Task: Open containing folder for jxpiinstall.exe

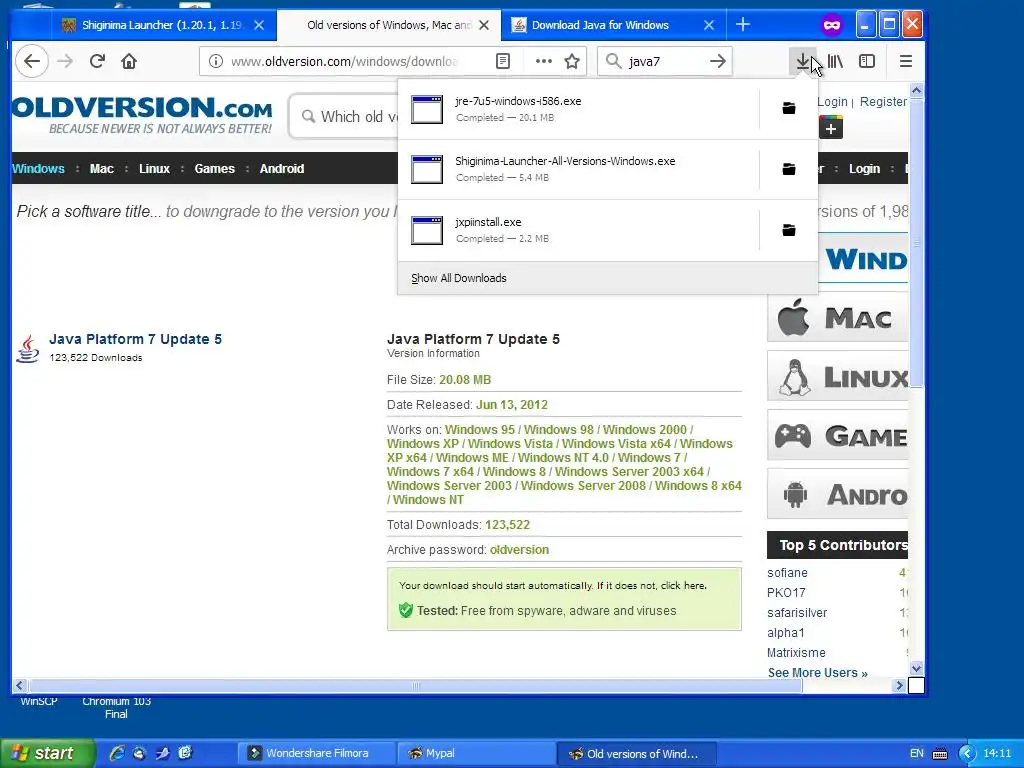Action: point(789,230)
